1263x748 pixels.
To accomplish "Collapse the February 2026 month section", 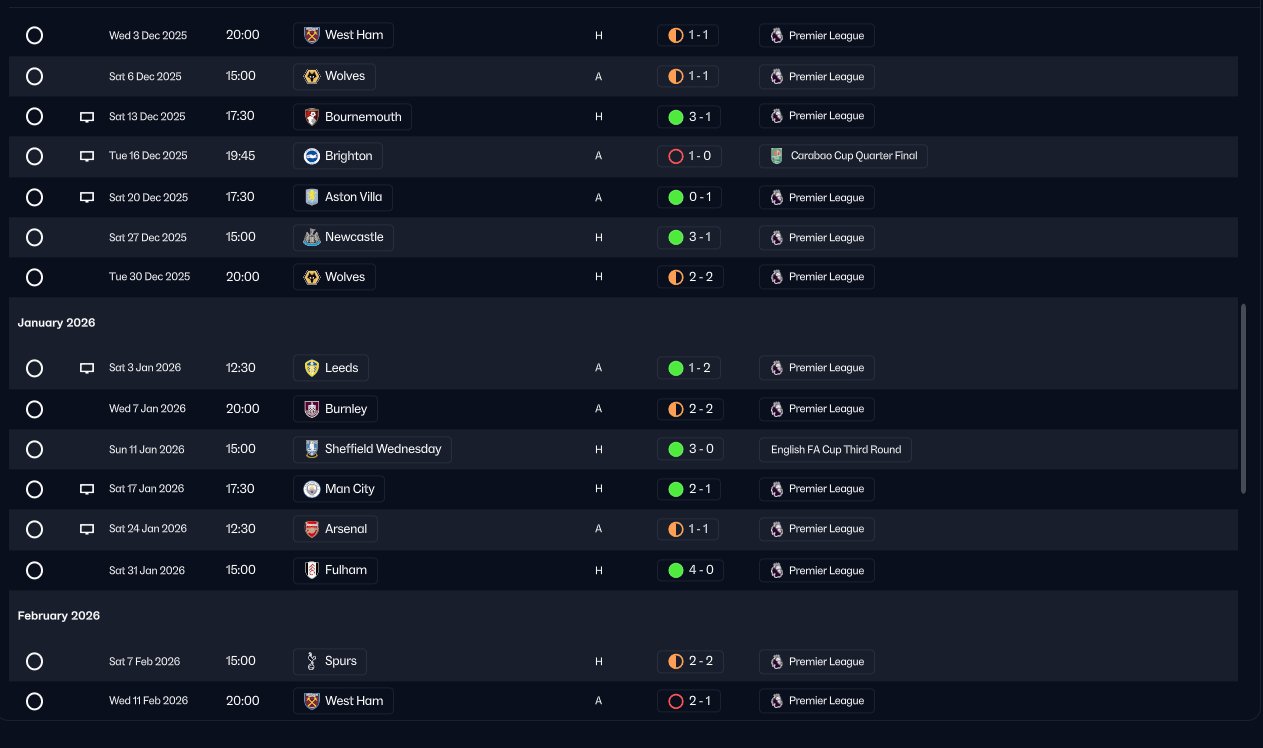I will [x=59, y=616].
